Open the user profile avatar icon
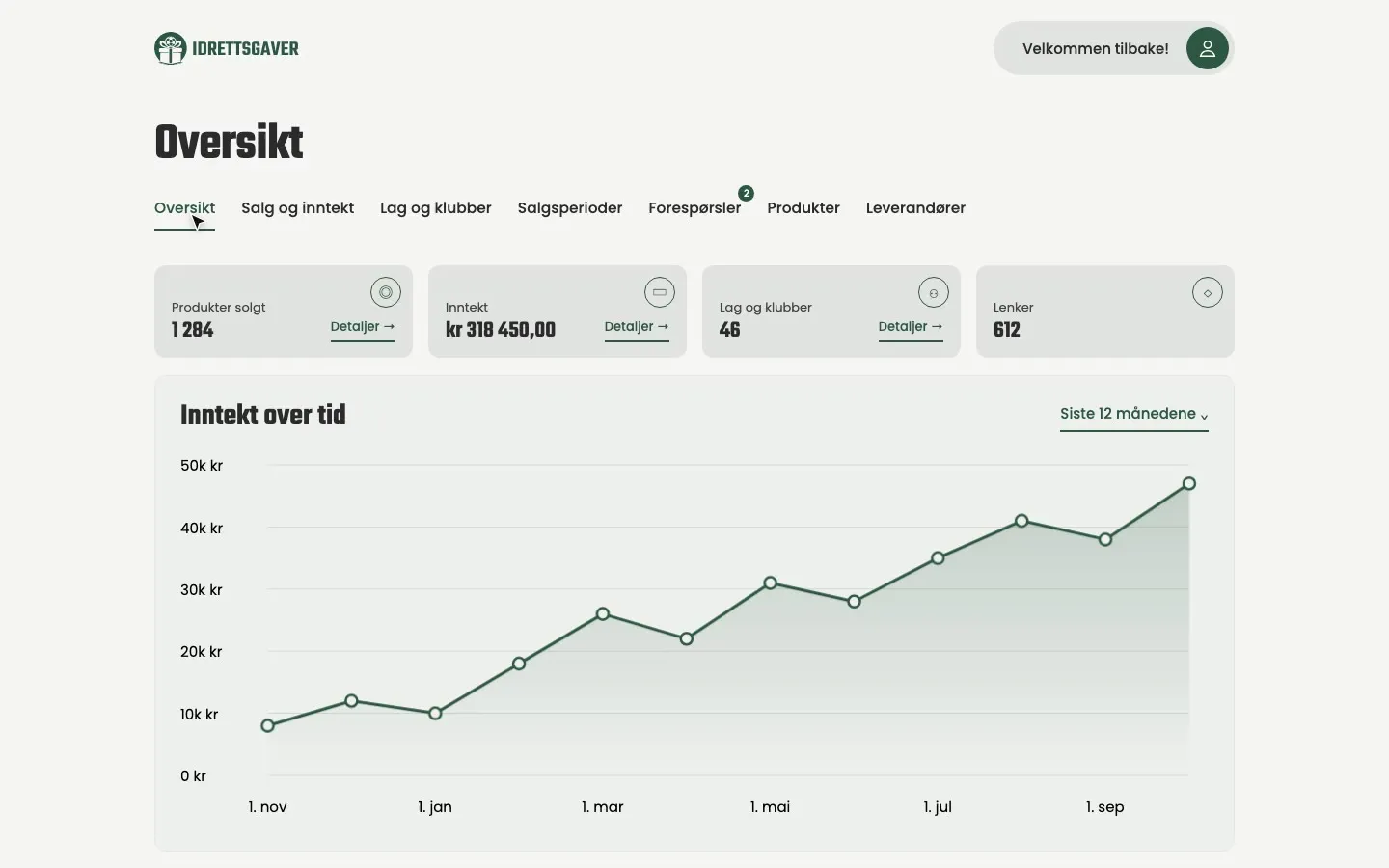The image size is (1389, 868). [x=1208, y=48]
